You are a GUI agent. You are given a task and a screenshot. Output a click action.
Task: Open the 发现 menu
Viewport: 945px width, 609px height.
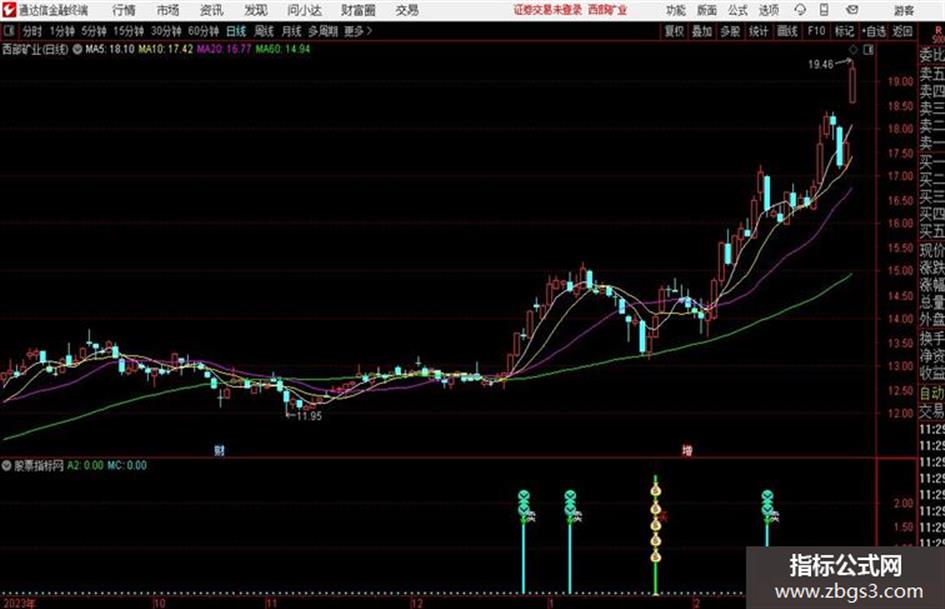pyautogui.click(x=256, y=10)
